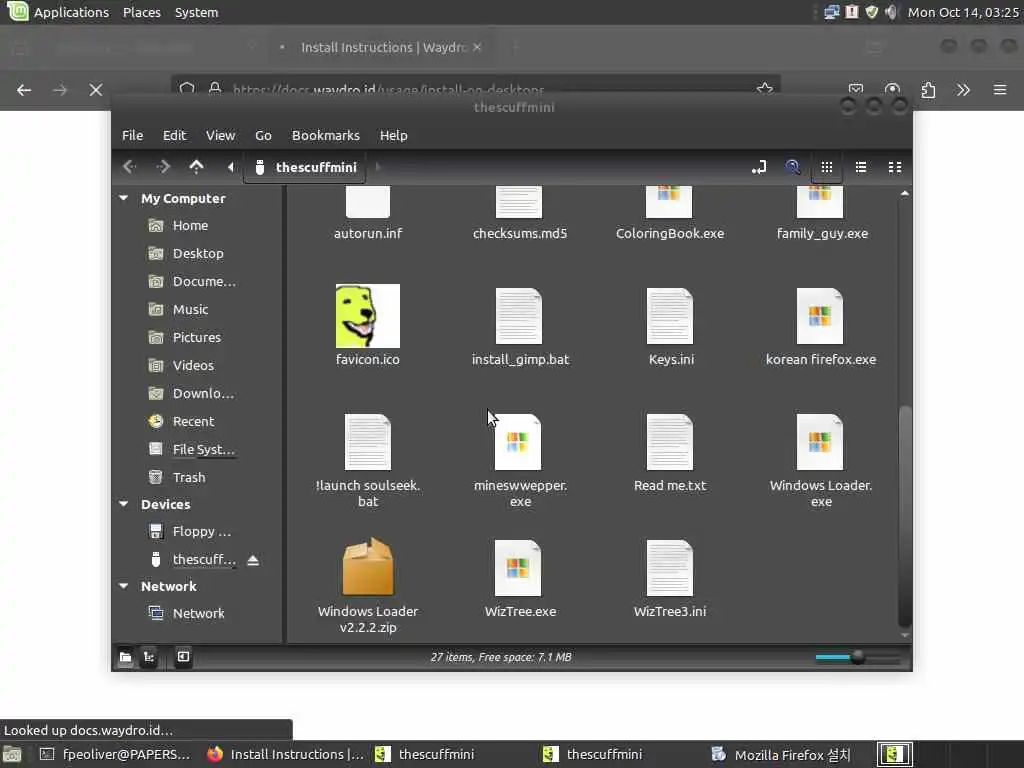Click the file pane vertical scrollbar
The image size is (1024, 768).
[x=904, y=516]
